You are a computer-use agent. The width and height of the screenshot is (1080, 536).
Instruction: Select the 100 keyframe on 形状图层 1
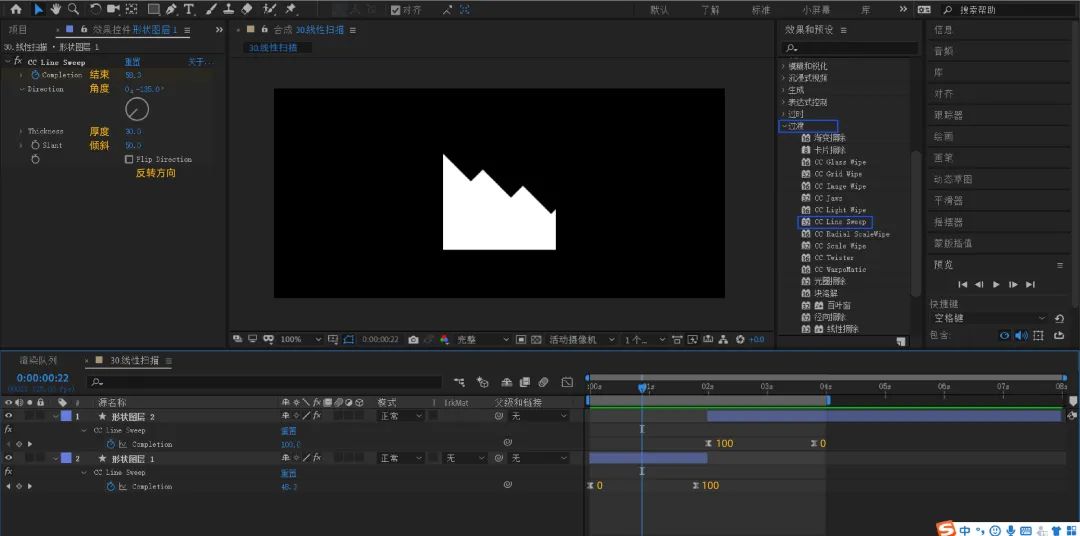pos(696,486)
